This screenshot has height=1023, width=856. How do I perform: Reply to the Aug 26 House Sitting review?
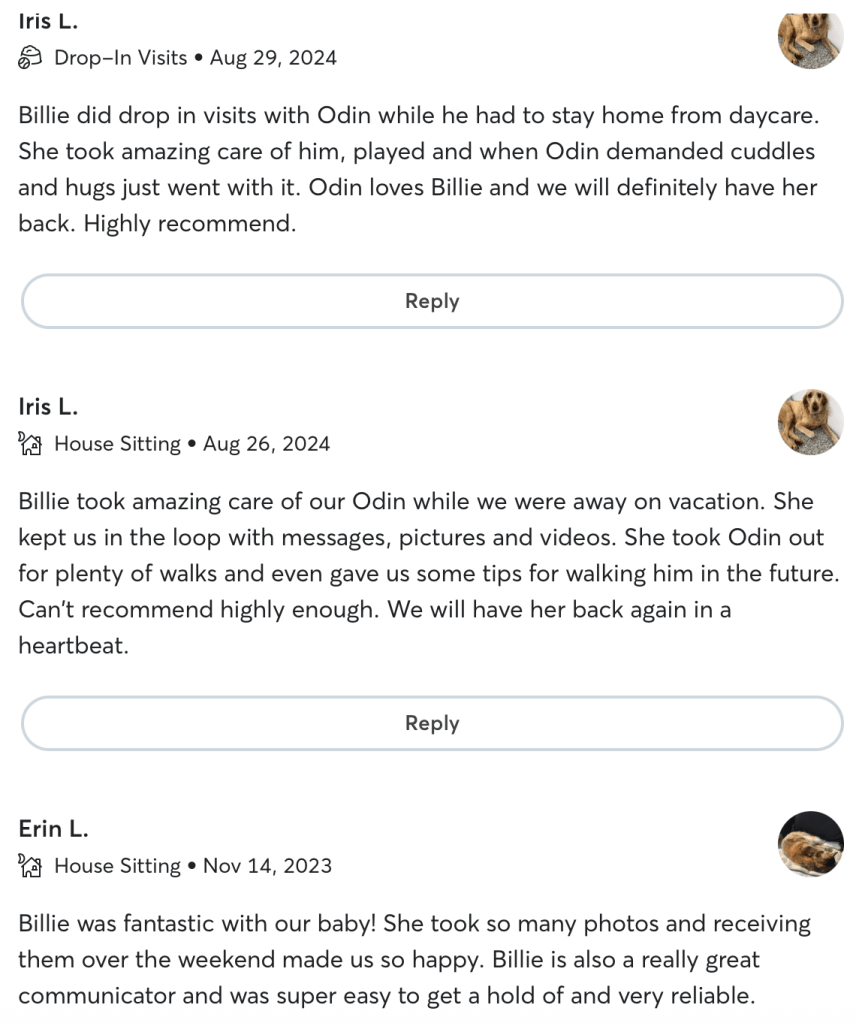pyautogui.click(x=432, y=723)
